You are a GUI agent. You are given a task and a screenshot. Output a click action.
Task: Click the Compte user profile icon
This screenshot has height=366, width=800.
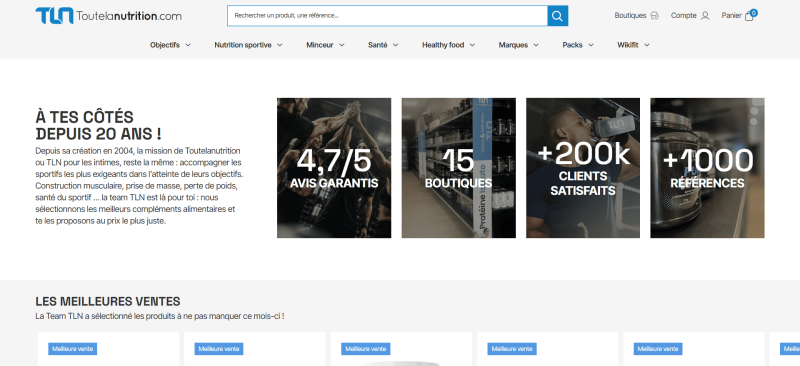[705, 16]
